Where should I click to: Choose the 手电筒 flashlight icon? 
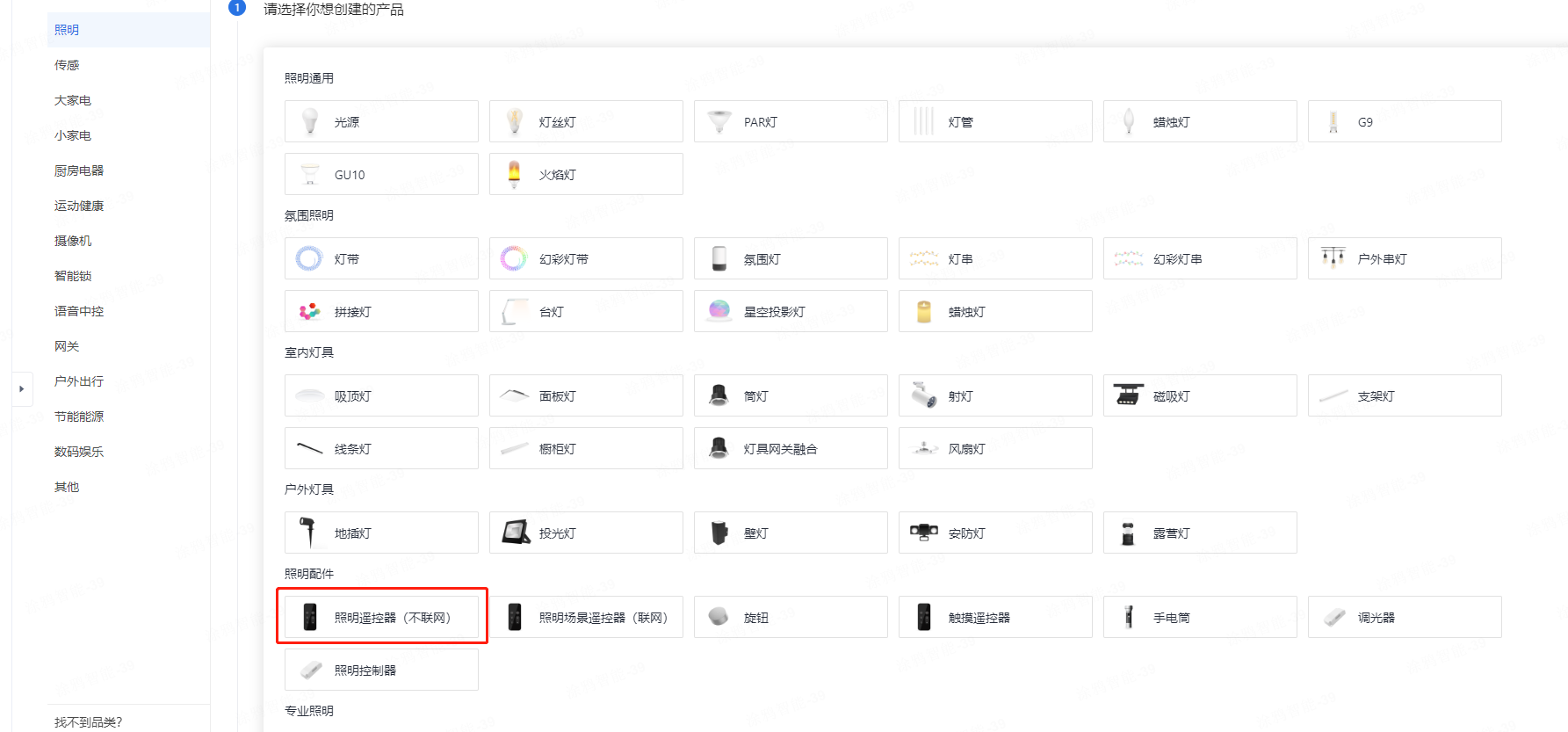pos(1129,617)
